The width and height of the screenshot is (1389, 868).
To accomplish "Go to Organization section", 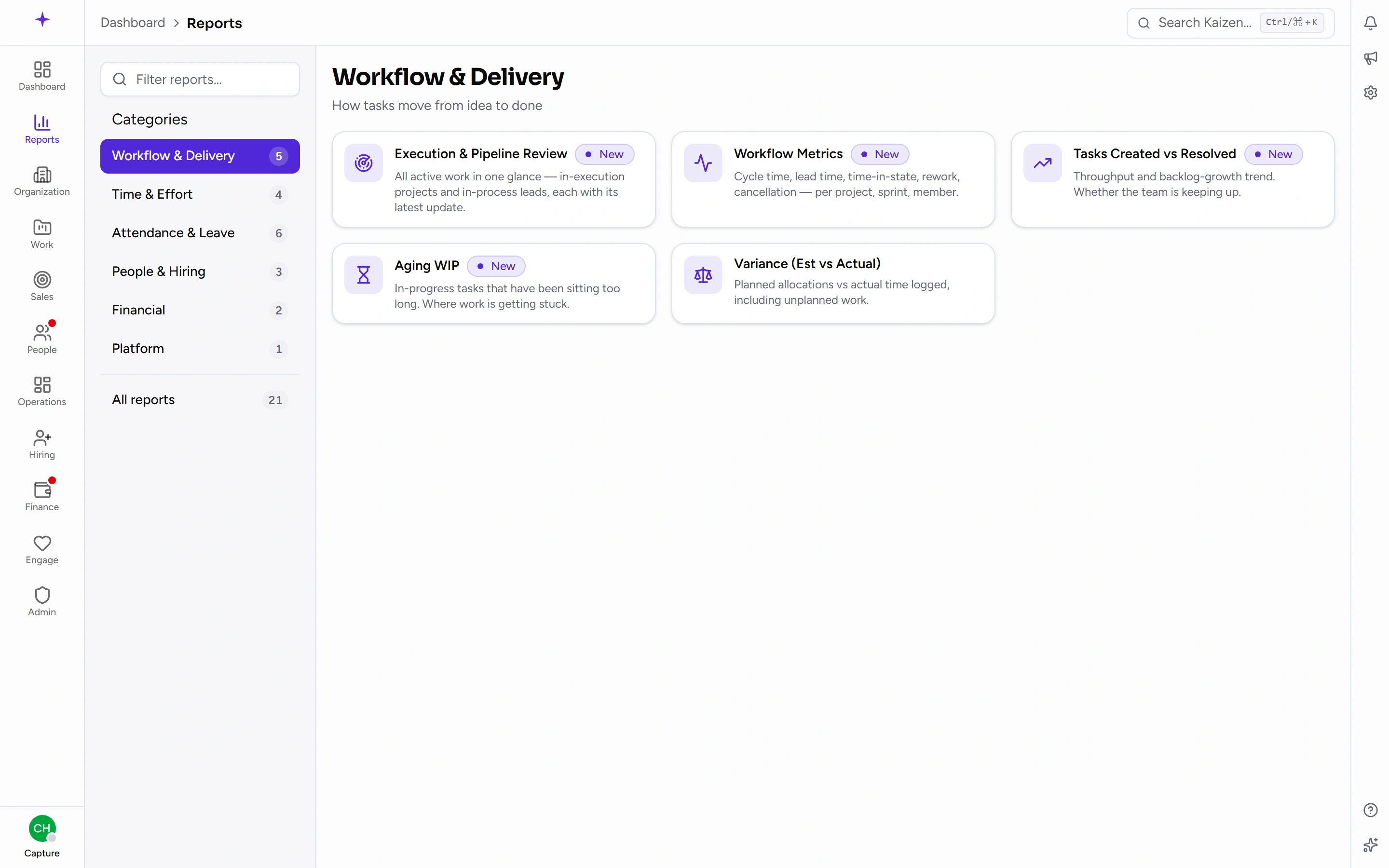I will pos(42,181).
